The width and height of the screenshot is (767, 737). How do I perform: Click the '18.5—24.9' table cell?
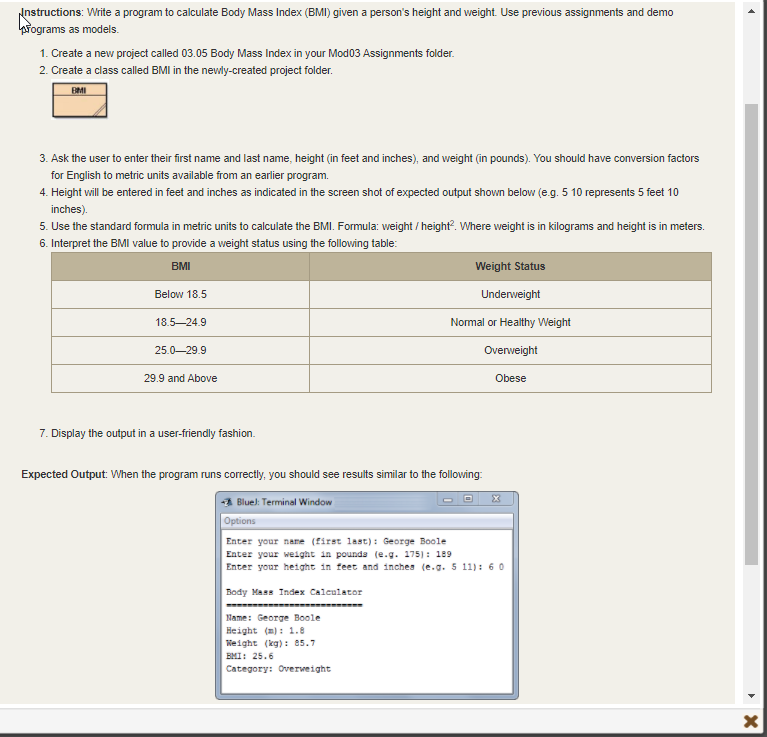(180, 322)
